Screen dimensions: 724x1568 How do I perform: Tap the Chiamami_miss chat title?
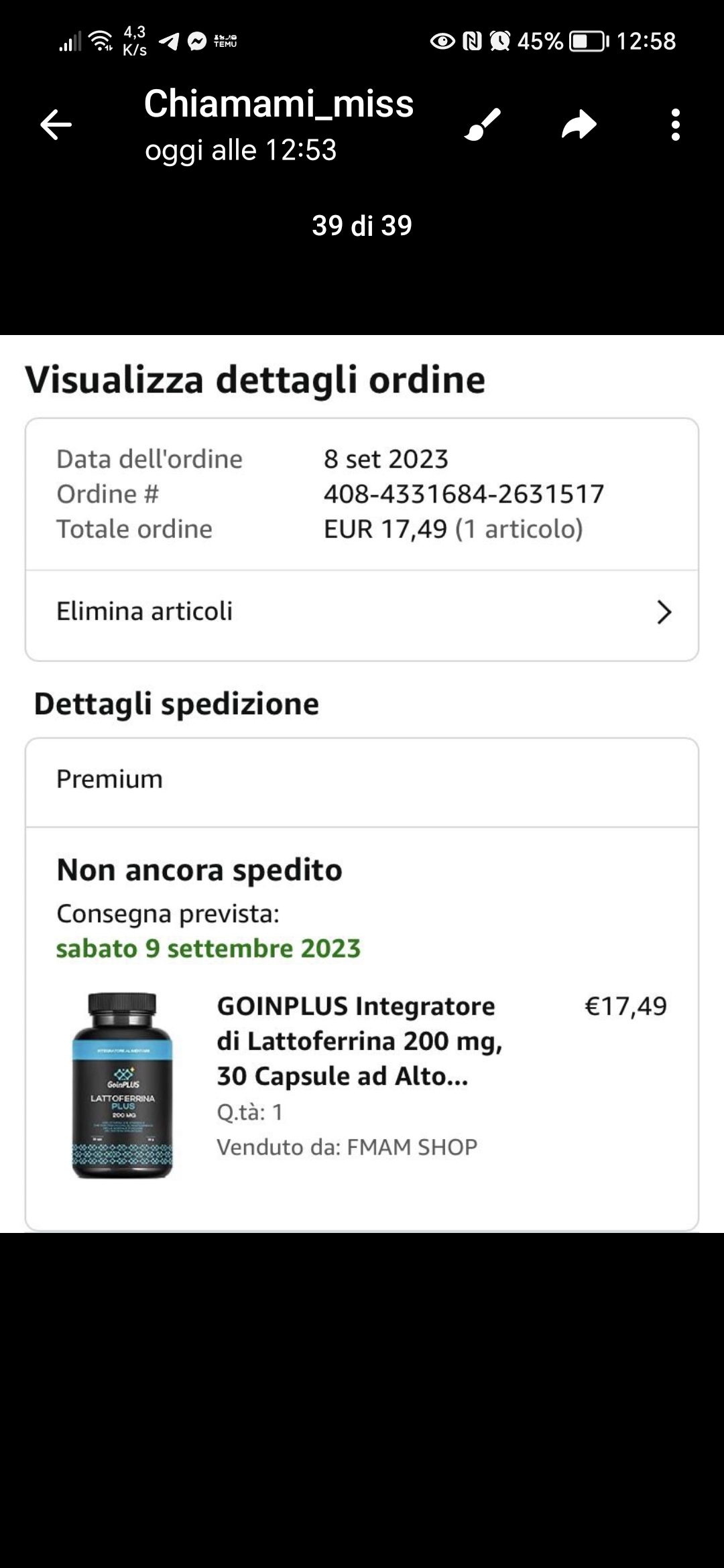279,104
